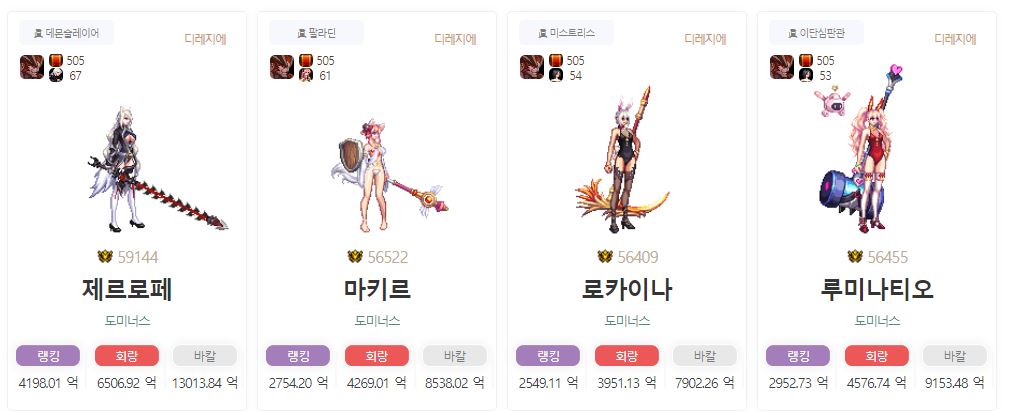The image size is (1012, 411).
Task: Click 디레지에 server label on 로카이나 card
Action: click(x=705, y=39)
